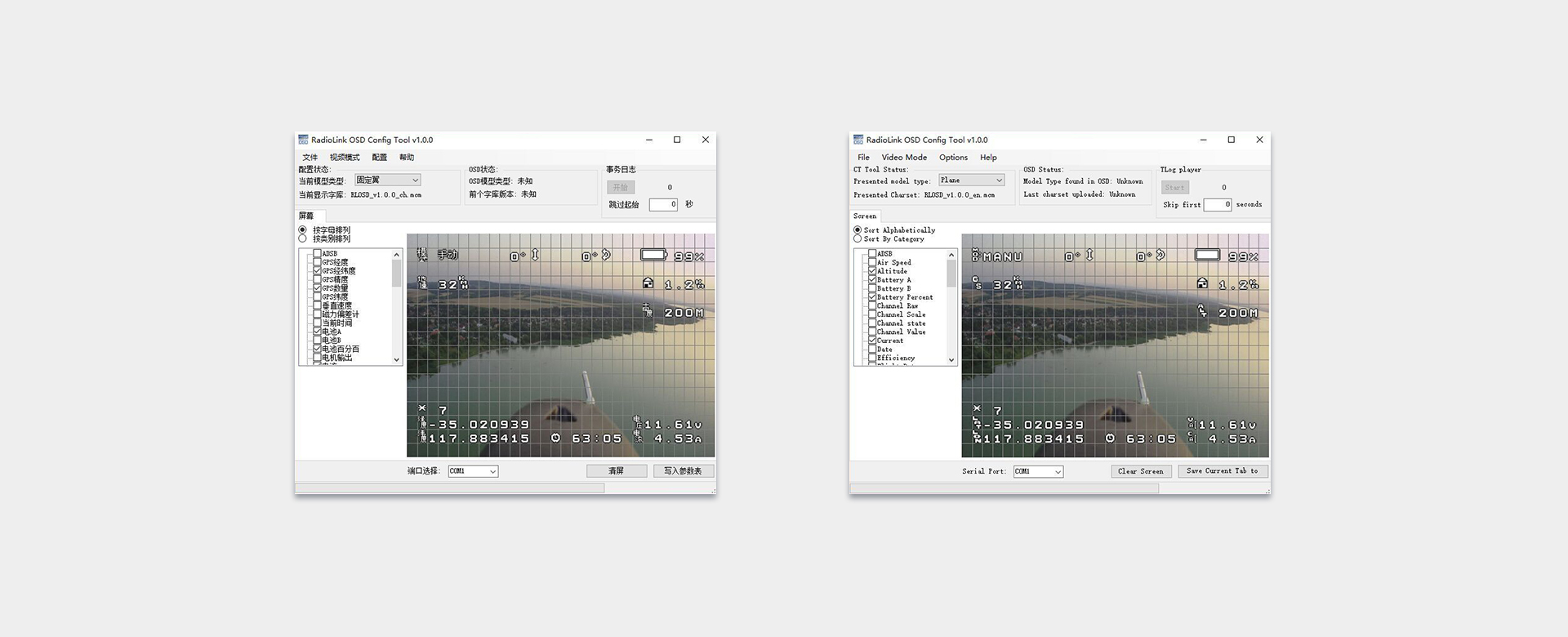Image resolution: width=1568 pixels, height=637 pixels.
Task: Open the 配置 menu in the Chinese window
Action: pyautogui.click(x=380, y=158)
